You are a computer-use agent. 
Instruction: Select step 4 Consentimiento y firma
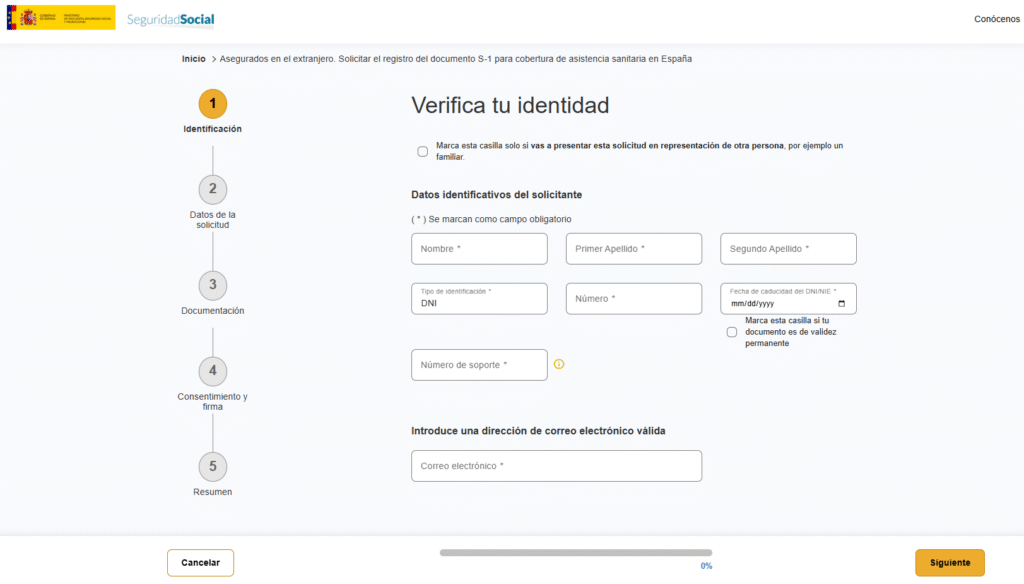point(212,370)
